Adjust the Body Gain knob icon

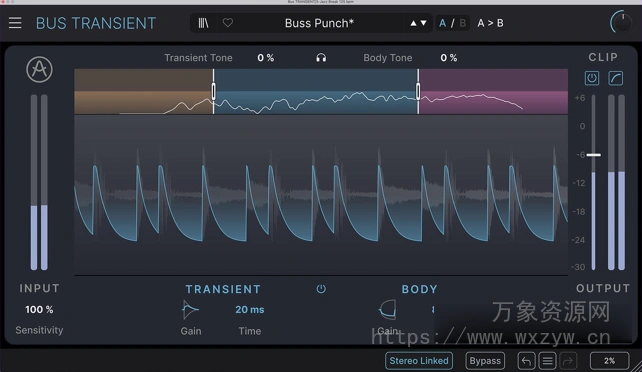(x=387, y=309)
